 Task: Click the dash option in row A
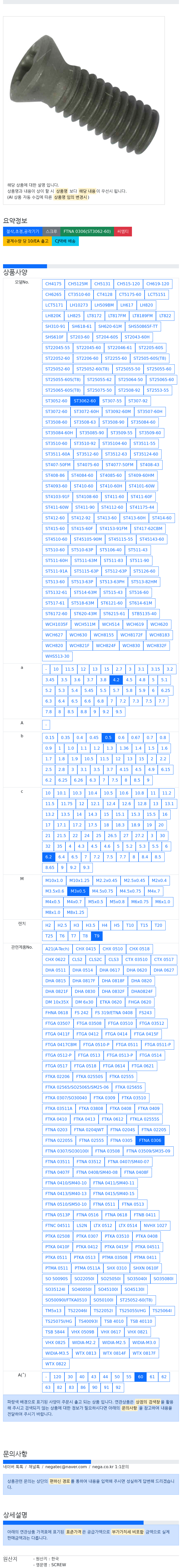tap(45, 724)
